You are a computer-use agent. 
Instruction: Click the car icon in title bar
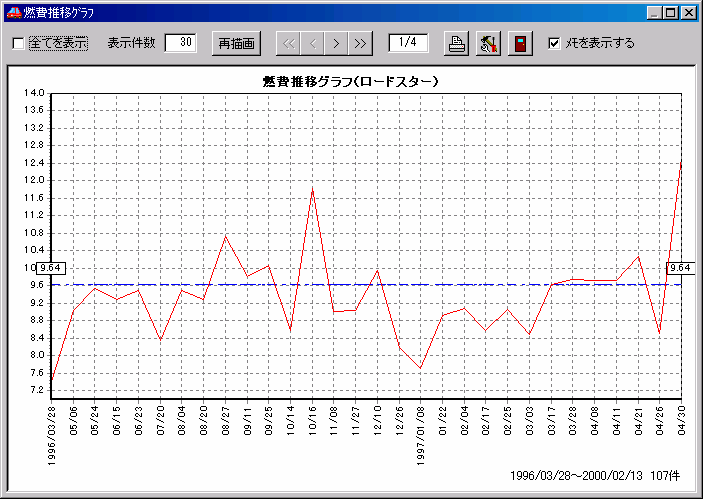tap(12, 13)
